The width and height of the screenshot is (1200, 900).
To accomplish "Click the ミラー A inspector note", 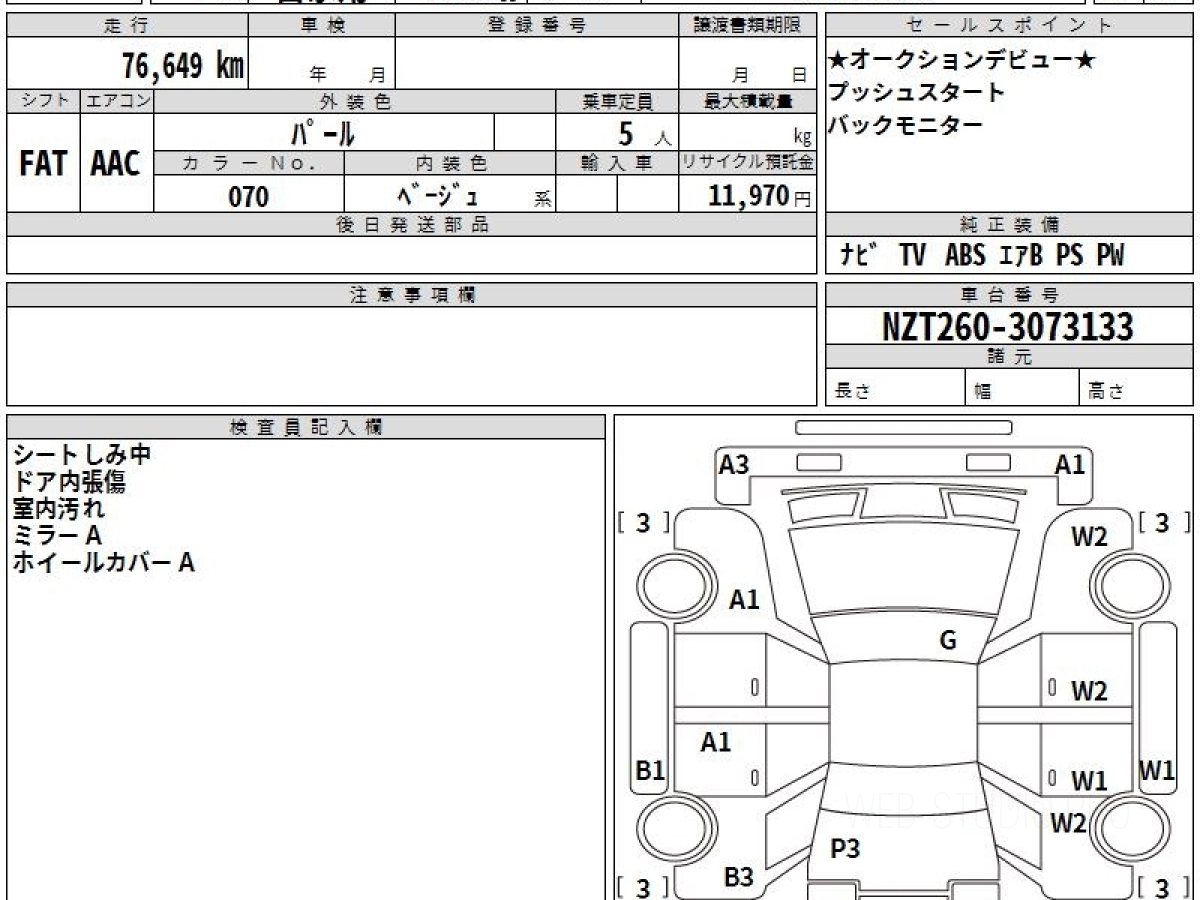I will point(57,536).
